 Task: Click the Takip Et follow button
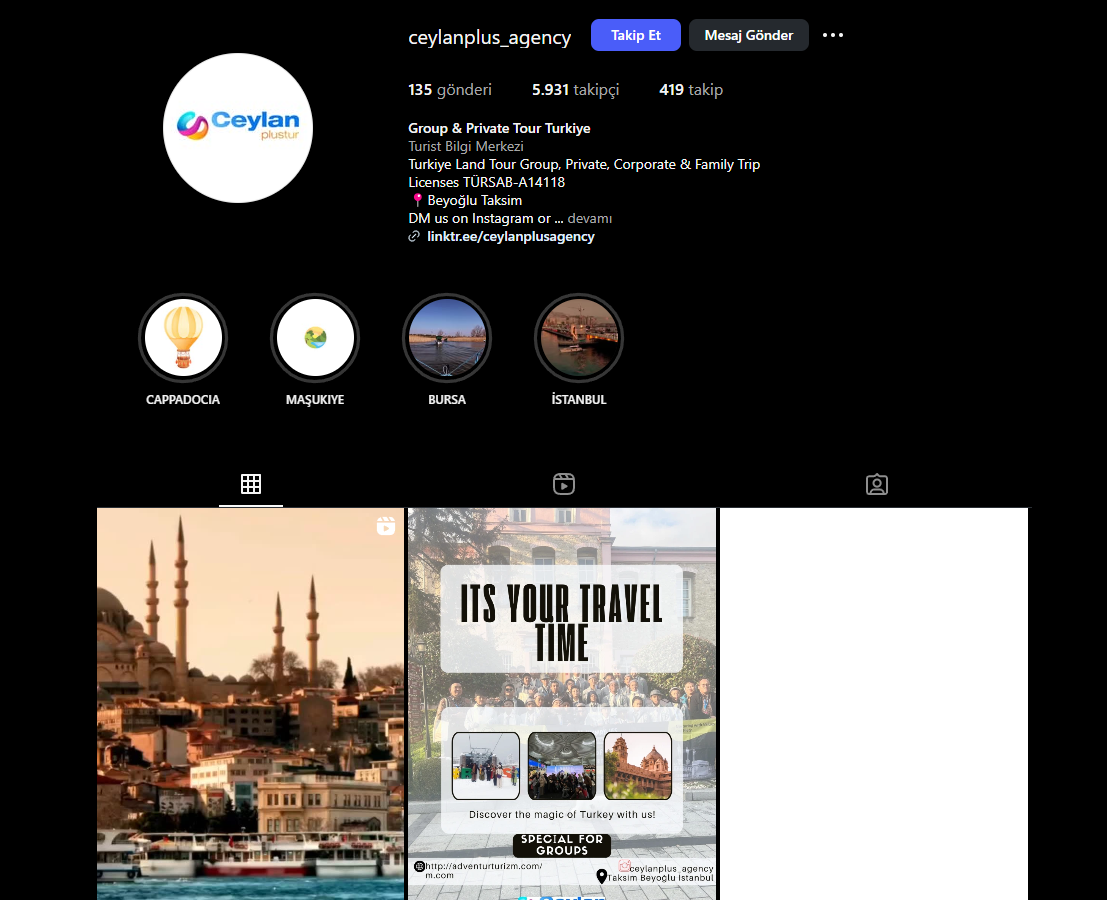(636, 35)
